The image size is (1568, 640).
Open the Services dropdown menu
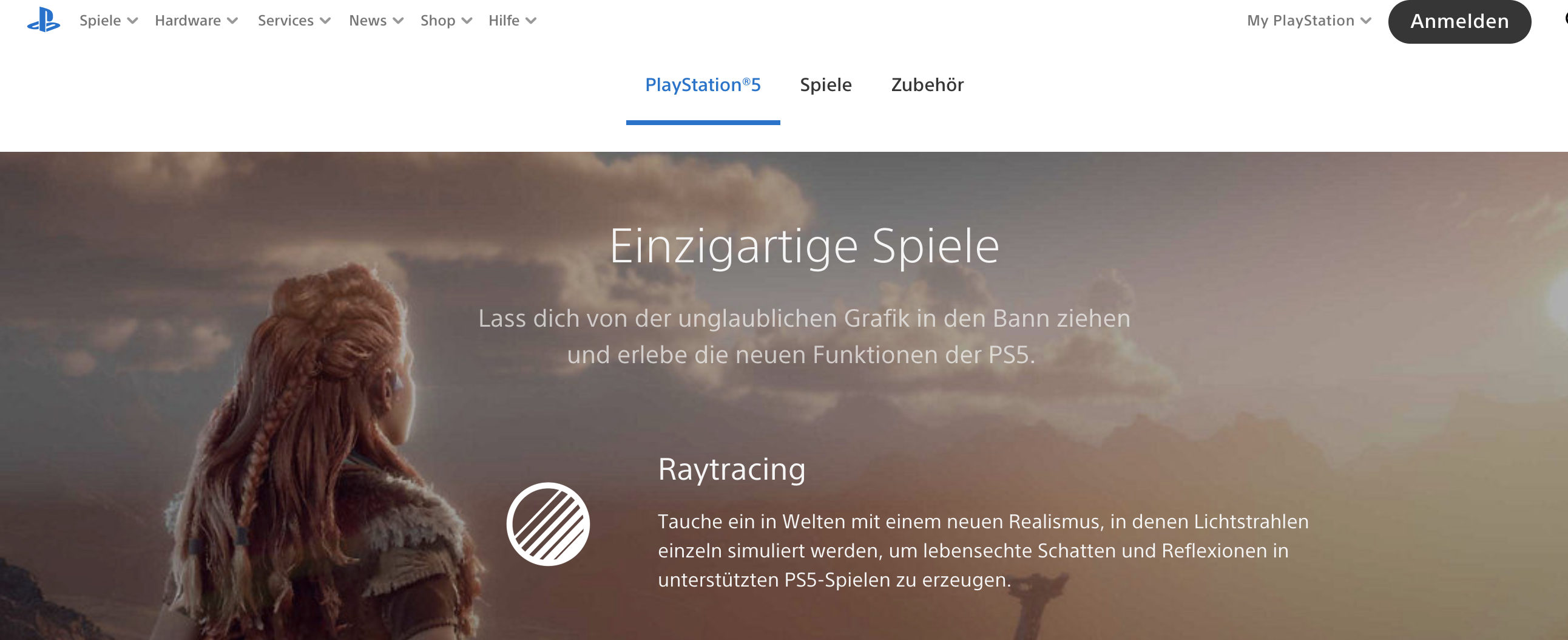click(x=294, y=21)
